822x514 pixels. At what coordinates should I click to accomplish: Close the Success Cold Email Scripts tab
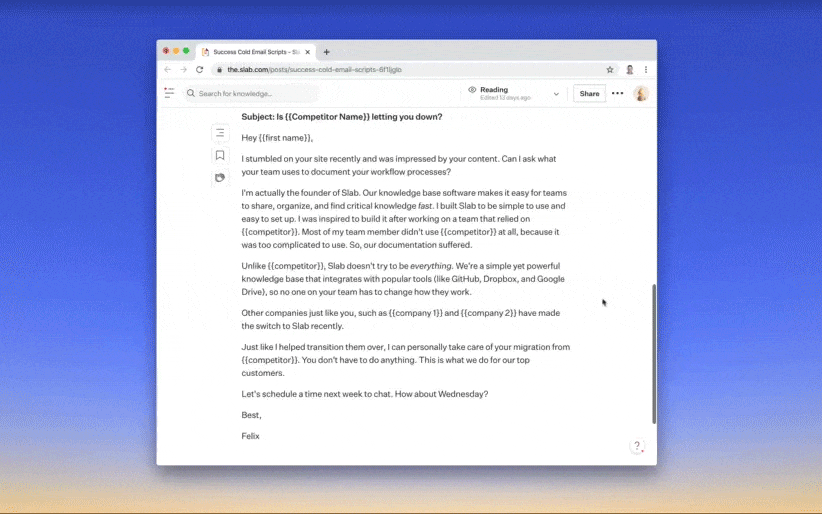308,52
